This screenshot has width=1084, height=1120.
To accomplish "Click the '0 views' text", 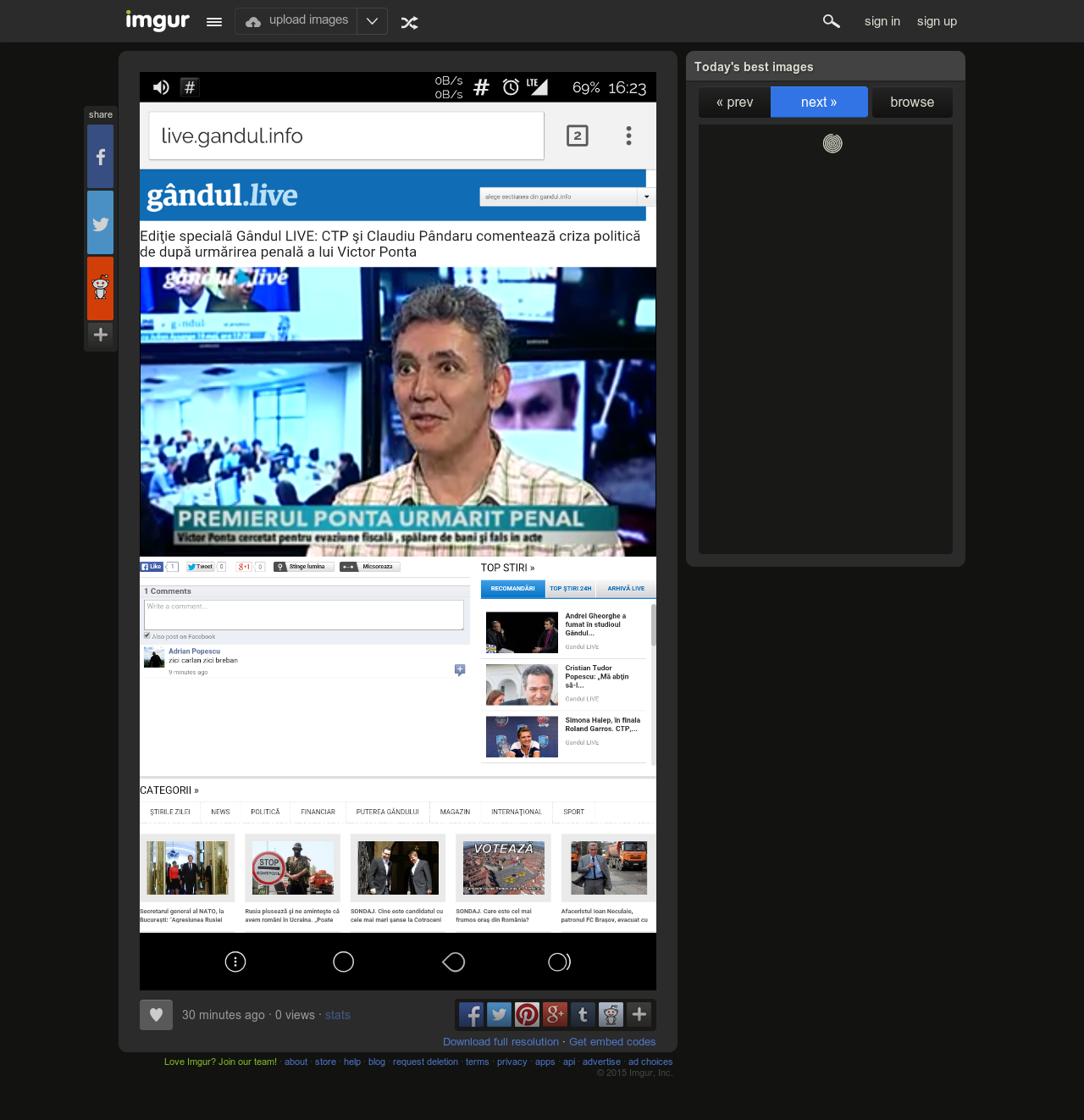I will [x=295, y=1015].
